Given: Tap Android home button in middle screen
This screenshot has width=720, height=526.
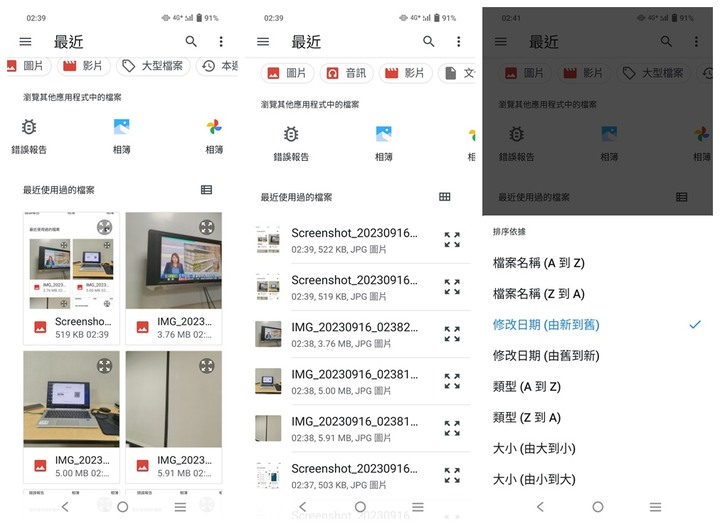Looking at the screenshot, I should (x=360, y=507).
